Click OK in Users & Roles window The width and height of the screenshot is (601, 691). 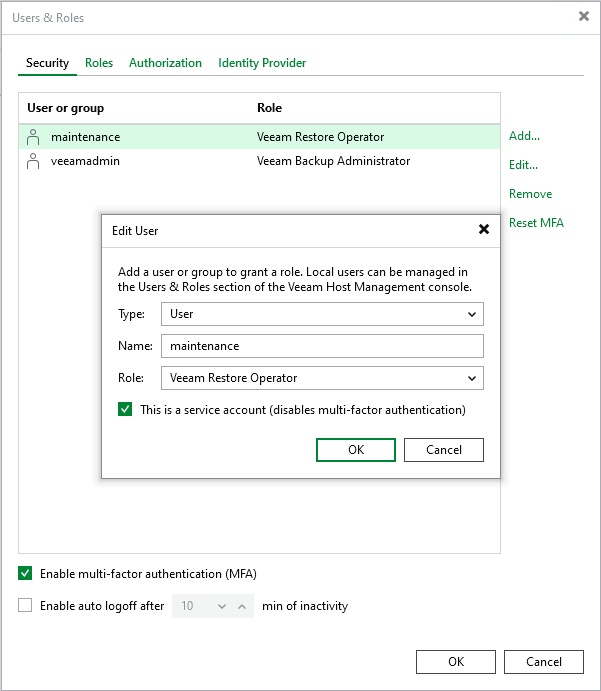[x=456, y=662]
